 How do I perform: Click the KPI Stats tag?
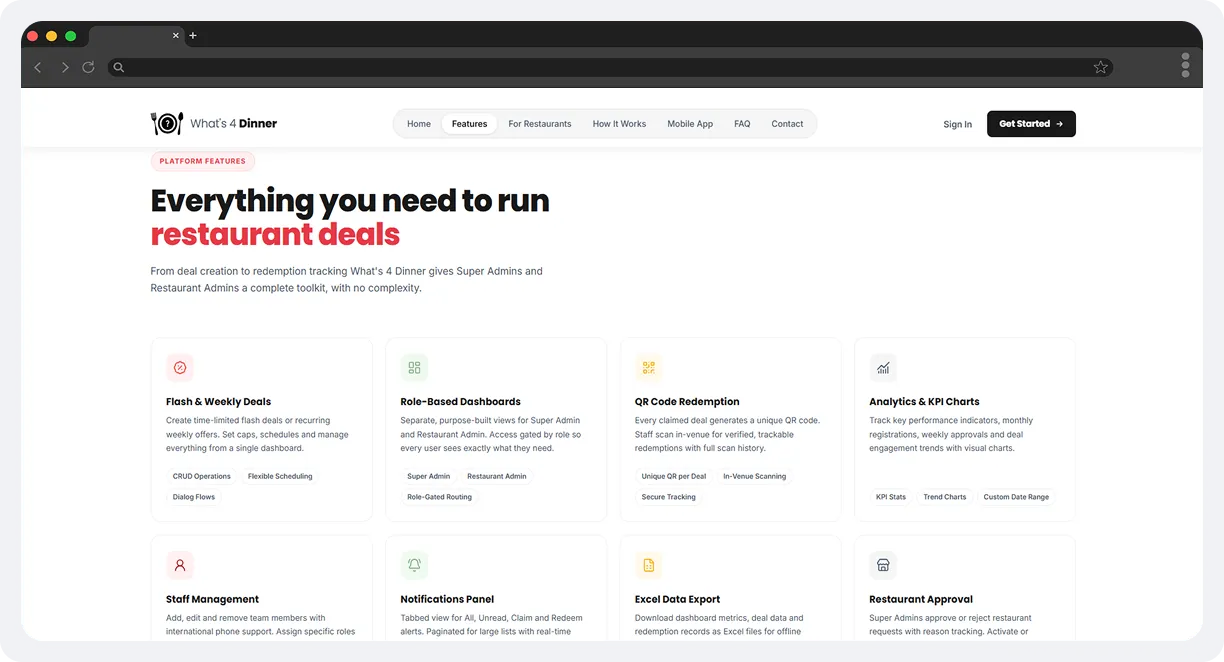(x=891, y=497)
